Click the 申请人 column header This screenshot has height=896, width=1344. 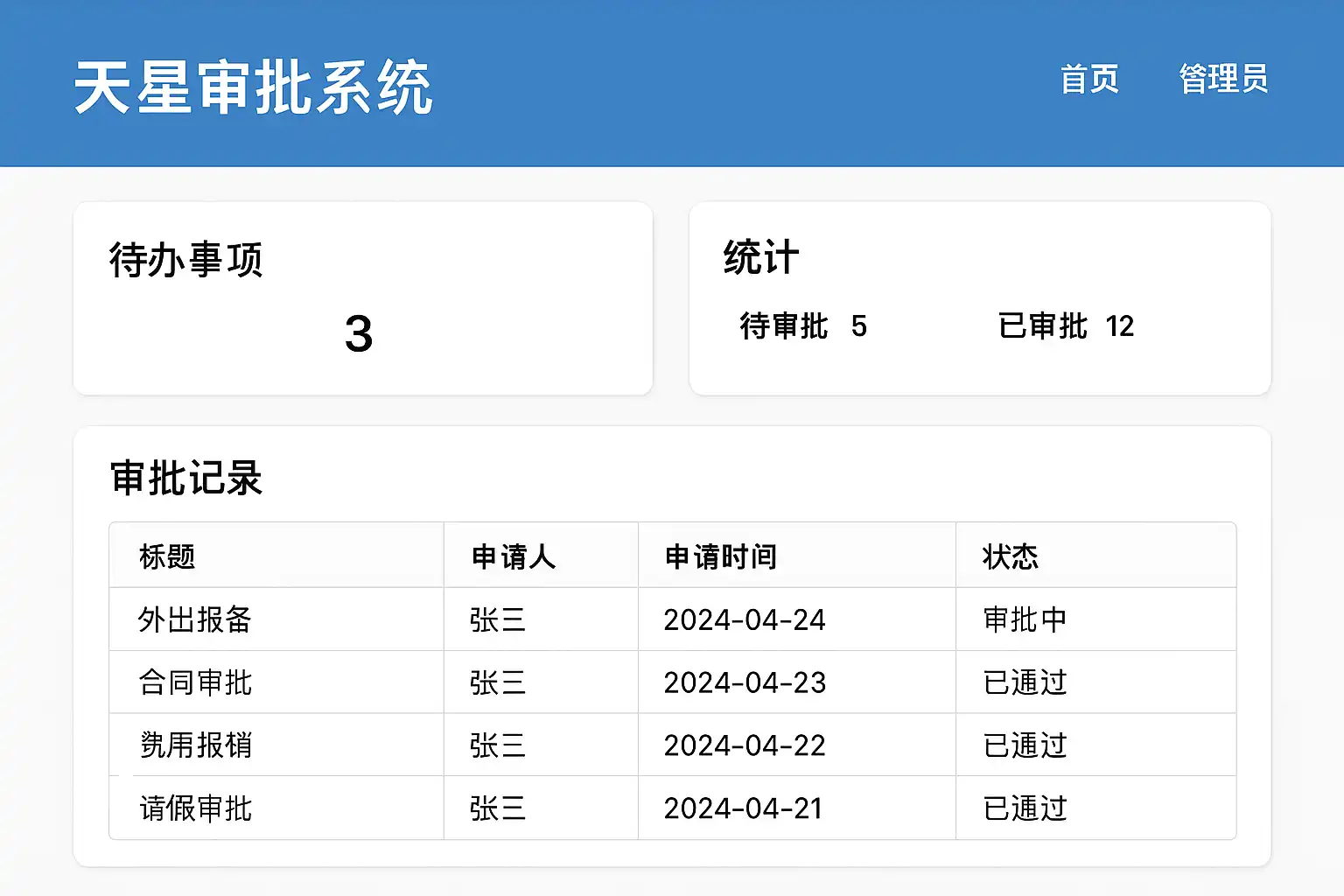[x=513, y=556]
